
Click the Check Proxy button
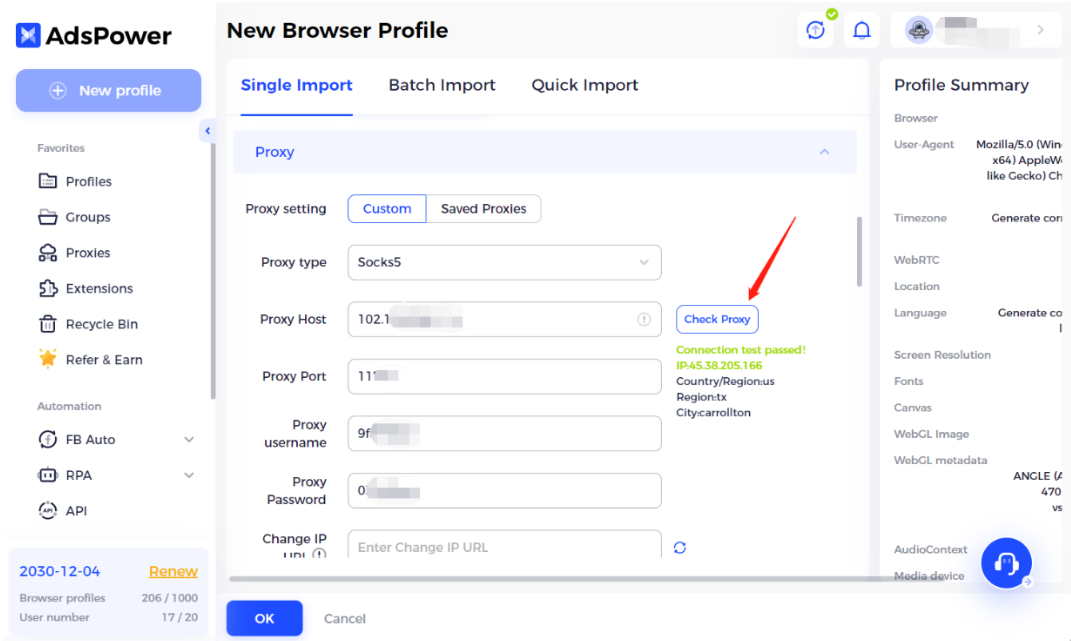point(717,319)
